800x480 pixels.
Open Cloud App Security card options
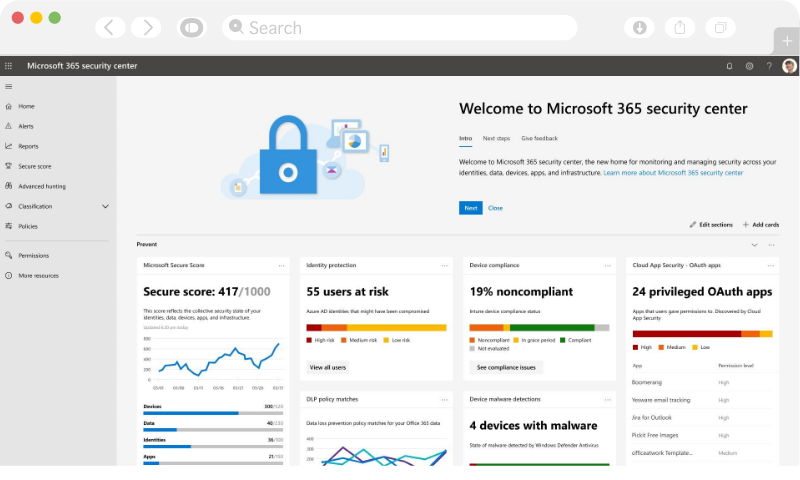click(771, 265)
